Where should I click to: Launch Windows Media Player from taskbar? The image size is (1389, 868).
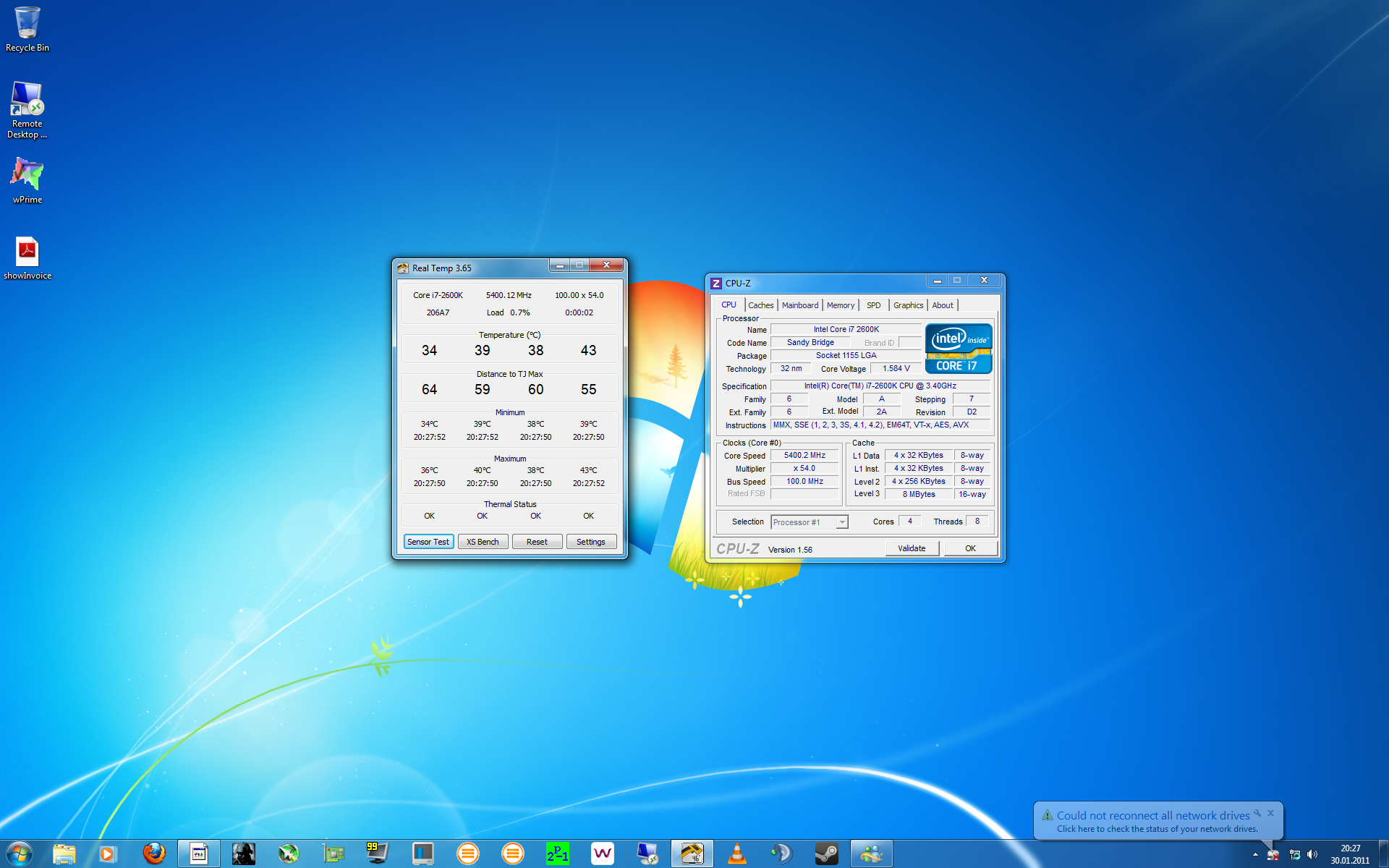[108, 854]
